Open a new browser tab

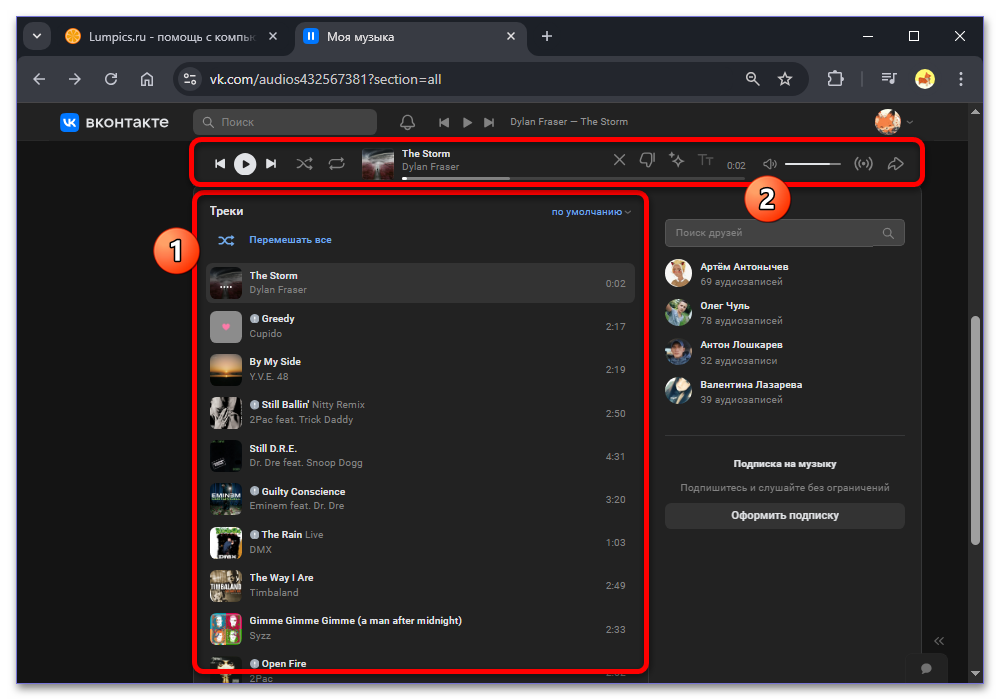pos(547,36)
